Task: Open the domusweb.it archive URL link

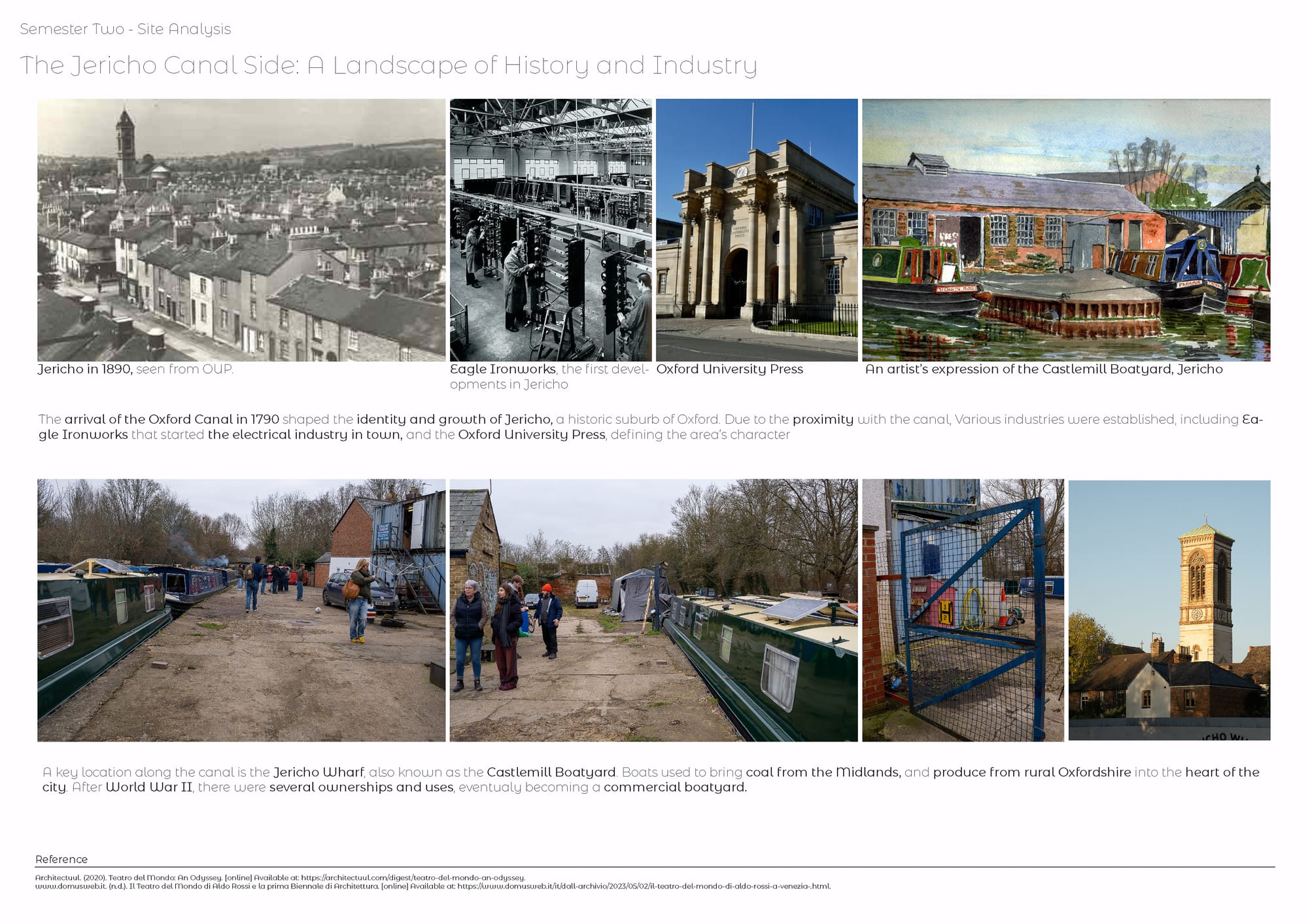Action: (644, 886)
